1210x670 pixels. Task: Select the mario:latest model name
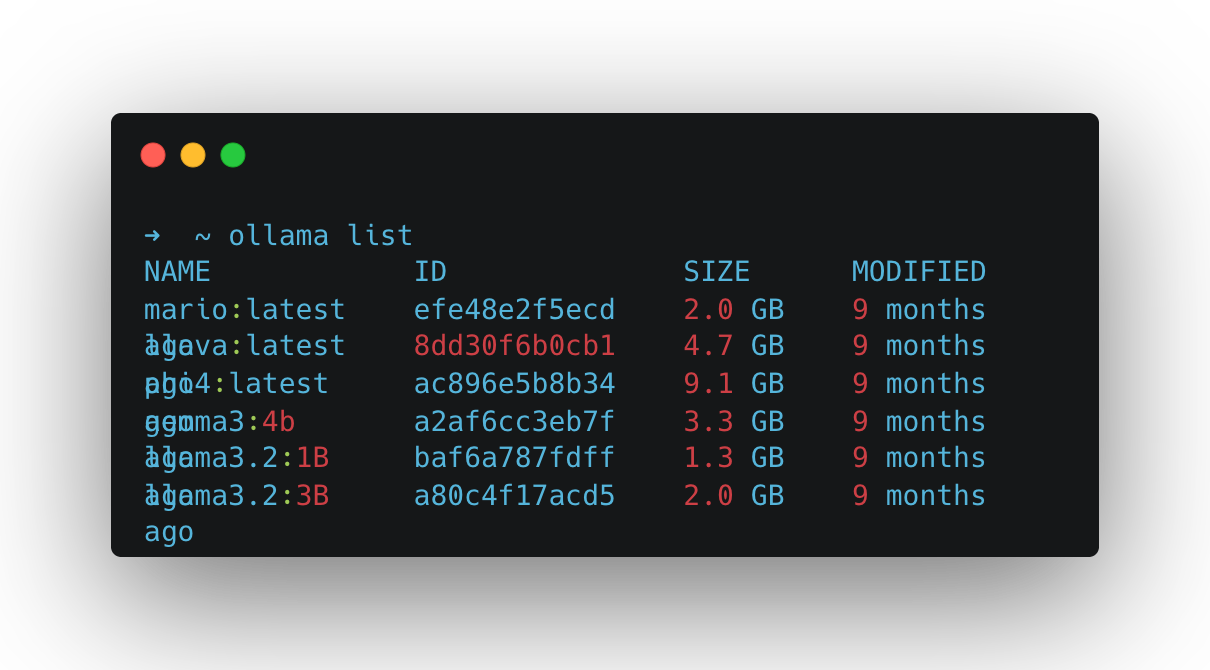click(245, 310)
